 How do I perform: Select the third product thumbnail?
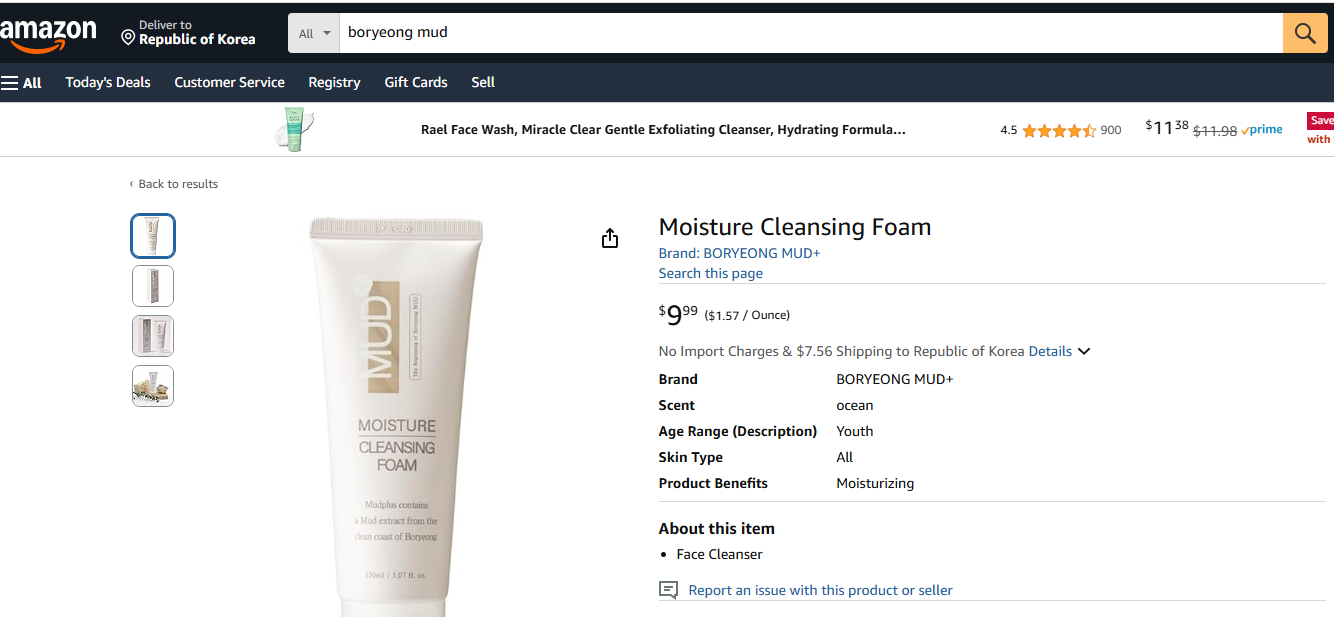click(153, 336)
